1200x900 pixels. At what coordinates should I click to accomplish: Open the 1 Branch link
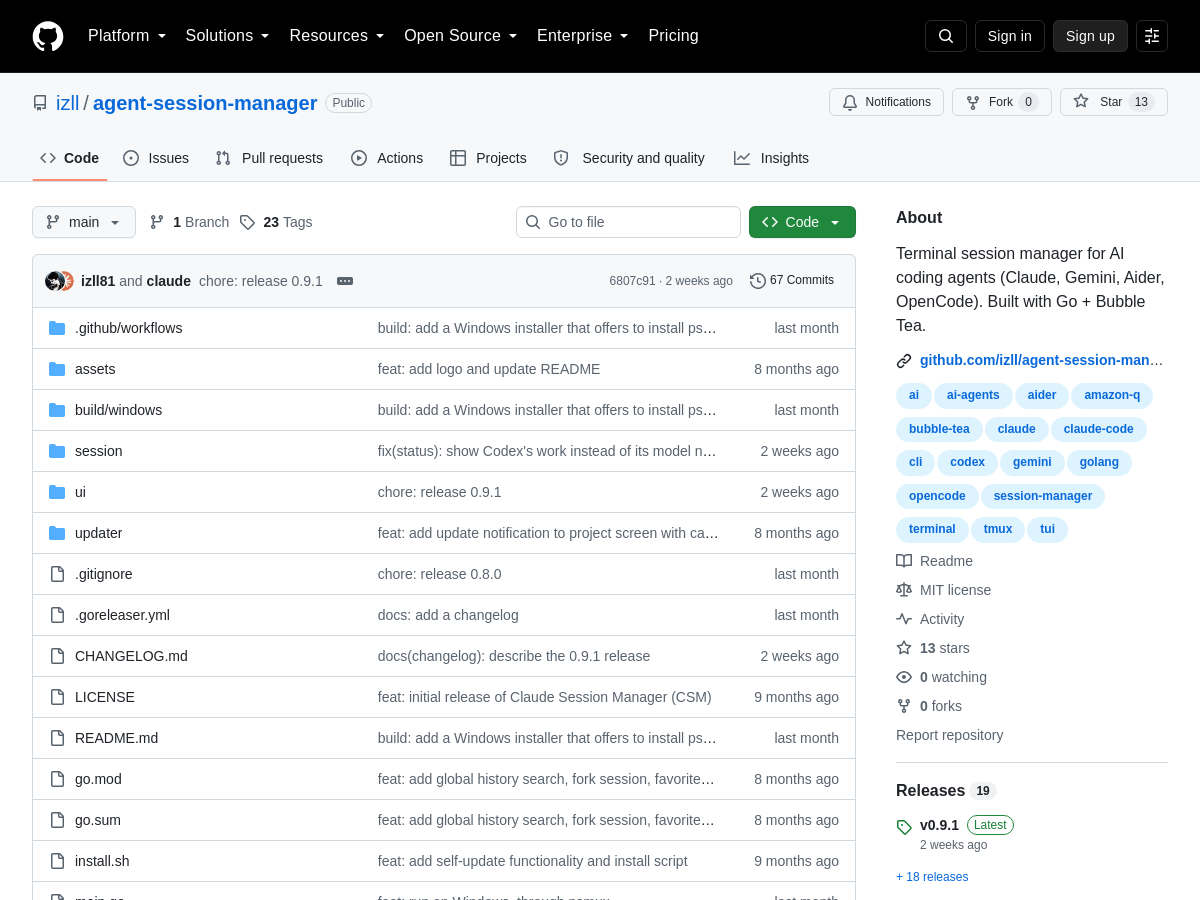[189, 222]
